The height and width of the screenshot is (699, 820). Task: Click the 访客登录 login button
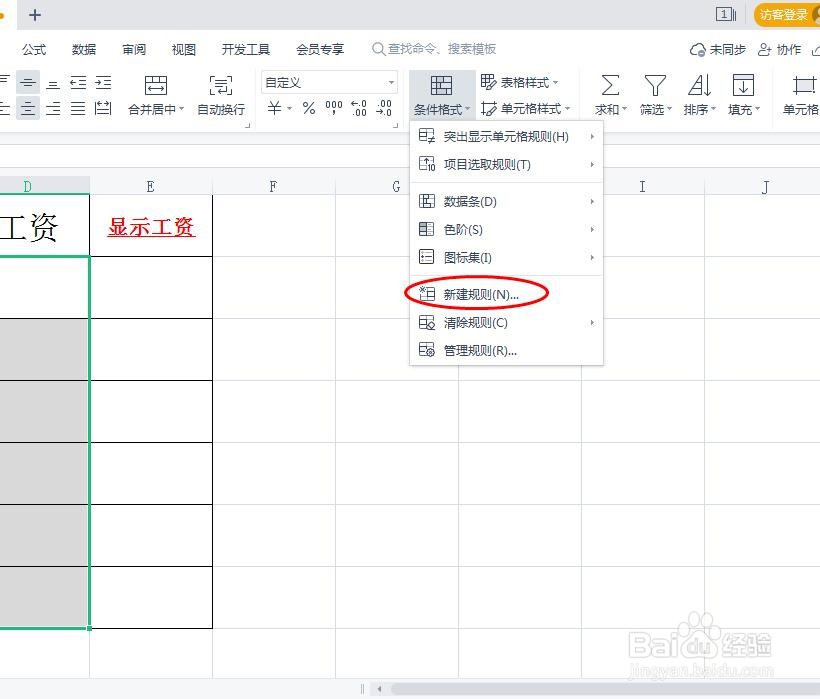pyautogui.click(x=786, y=14)
